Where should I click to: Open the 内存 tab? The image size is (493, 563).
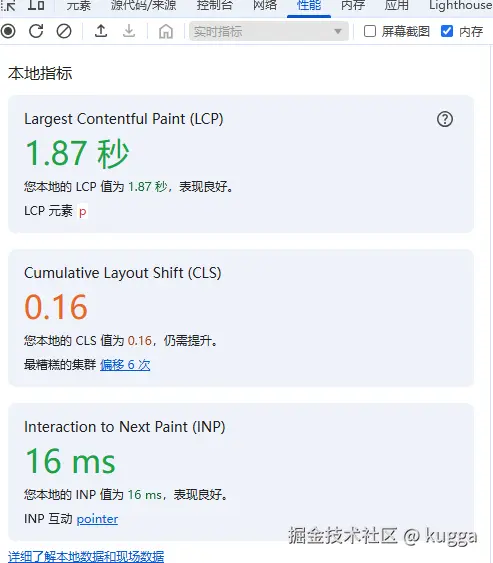click(353, 5)
